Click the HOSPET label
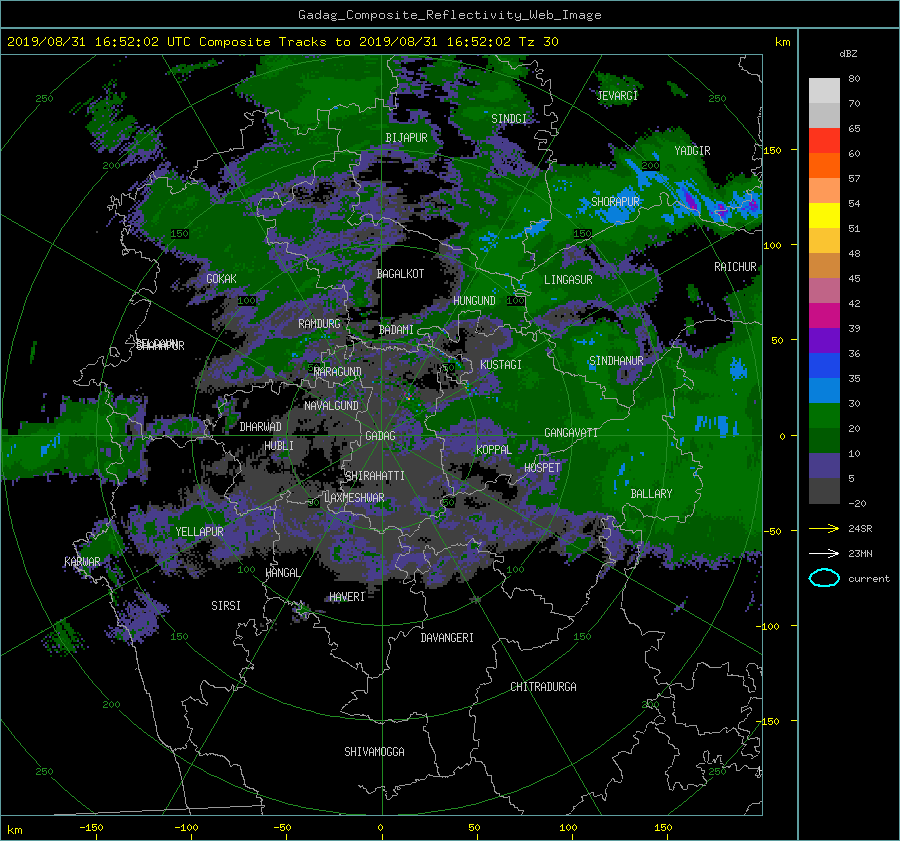Screen dimensions: 900x841 [x=542, y=468]
